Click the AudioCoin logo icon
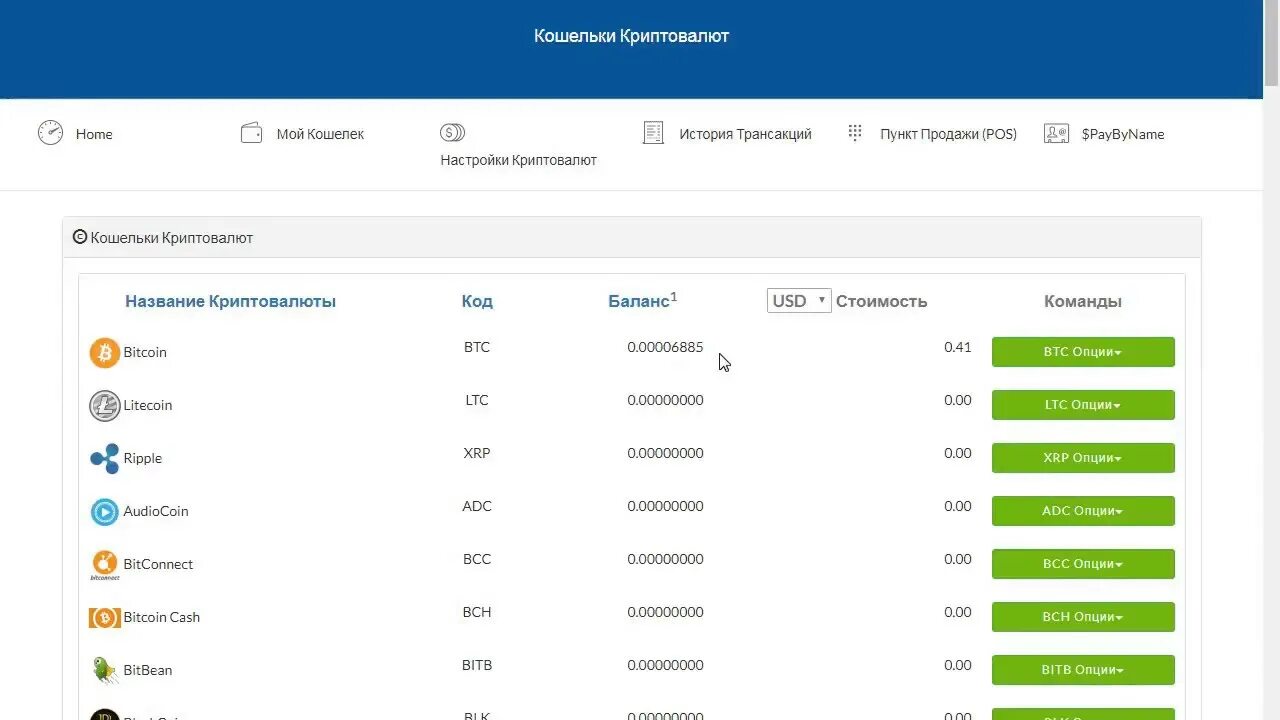This screenshot has height=720, width=1280. pyautogui.click(x=105, y=511)
